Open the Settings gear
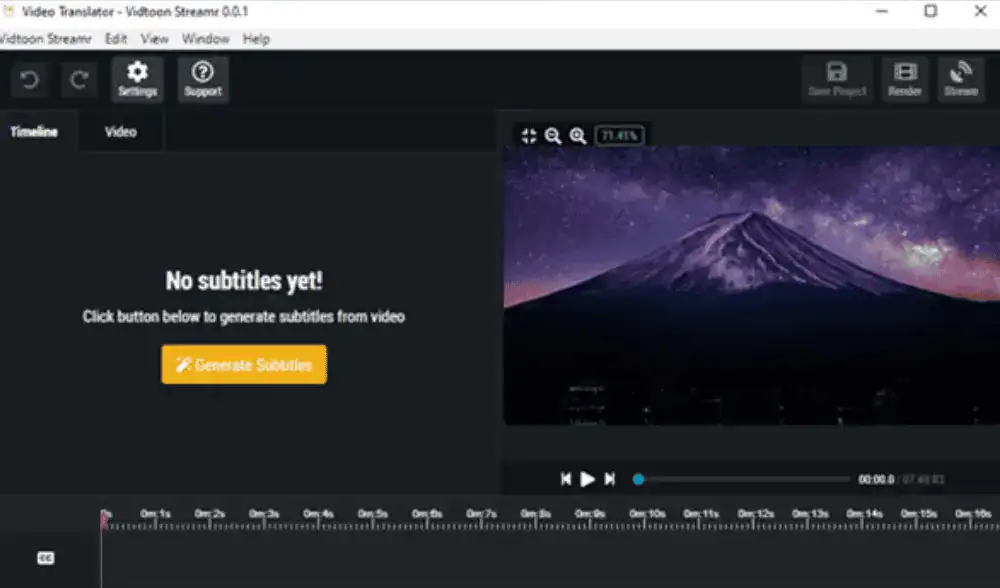 [x=138, y=79]
